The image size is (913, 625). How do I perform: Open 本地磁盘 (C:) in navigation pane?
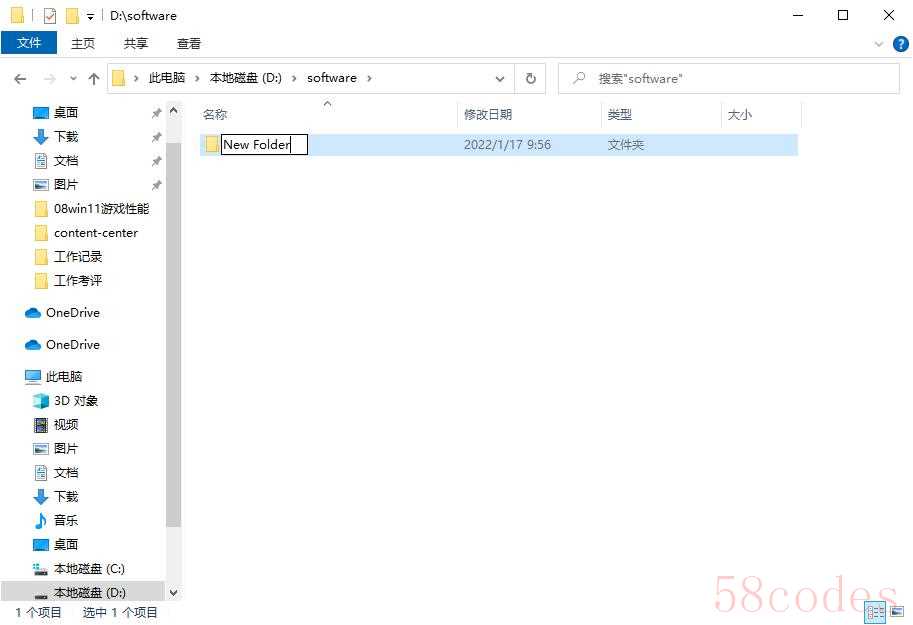(x=89, y=568)
